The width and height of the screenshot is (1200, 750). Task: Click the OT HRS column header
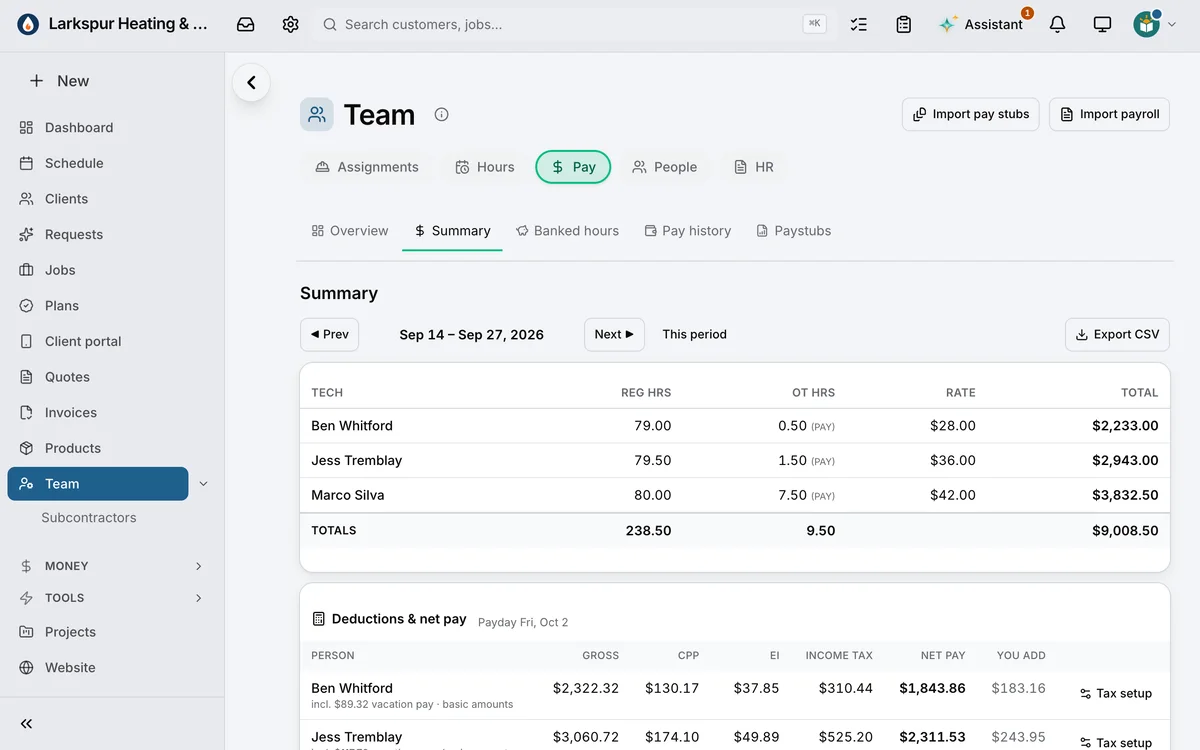click(x=813, y=393)
